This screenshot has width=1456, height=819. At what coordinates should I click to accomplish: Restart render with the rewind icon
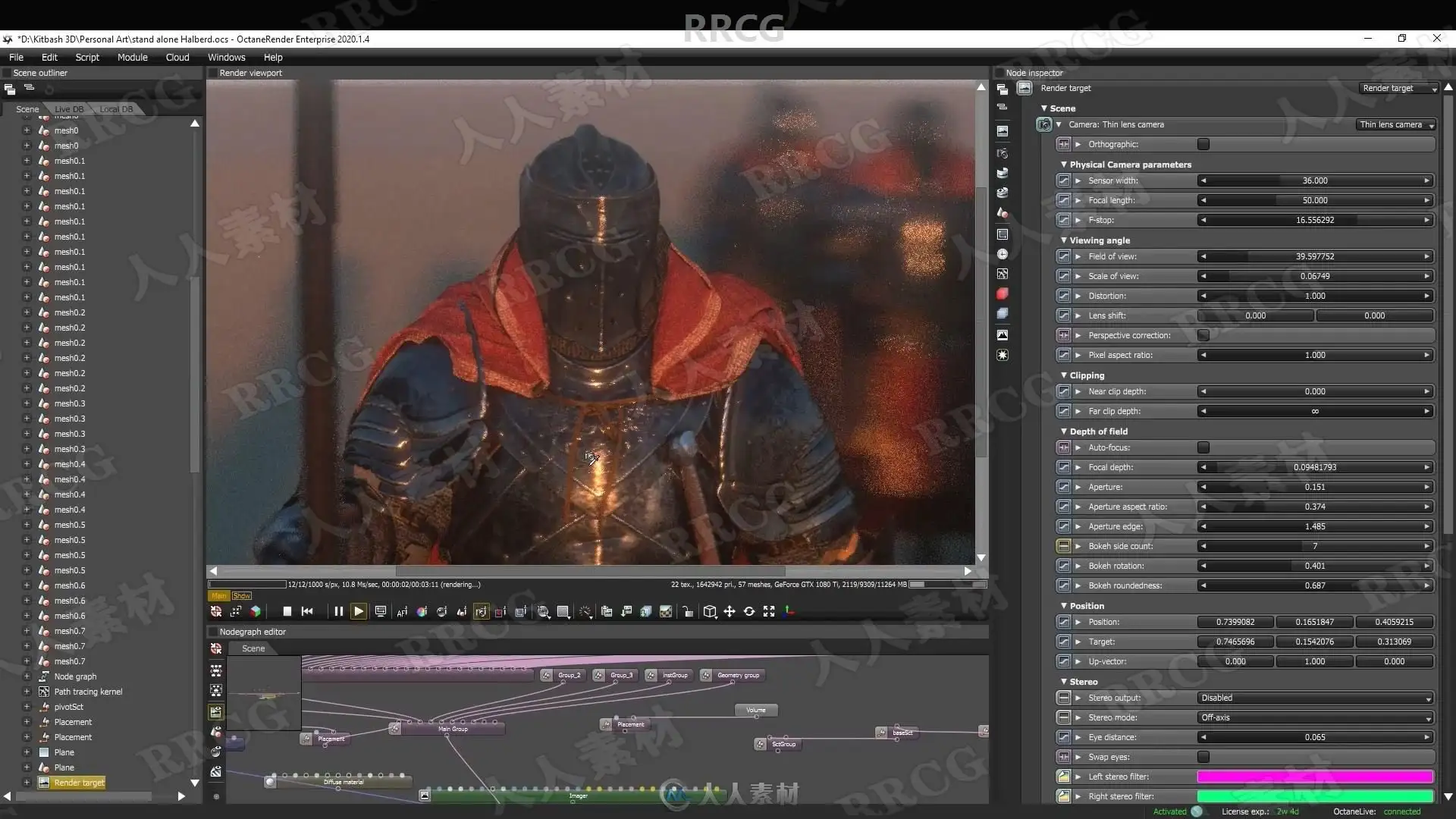point(307,611)
